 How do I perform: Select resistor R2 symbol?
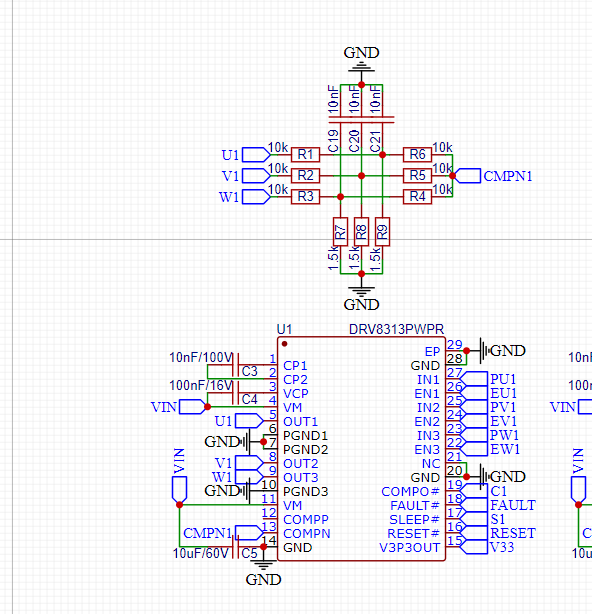[305, 175]
